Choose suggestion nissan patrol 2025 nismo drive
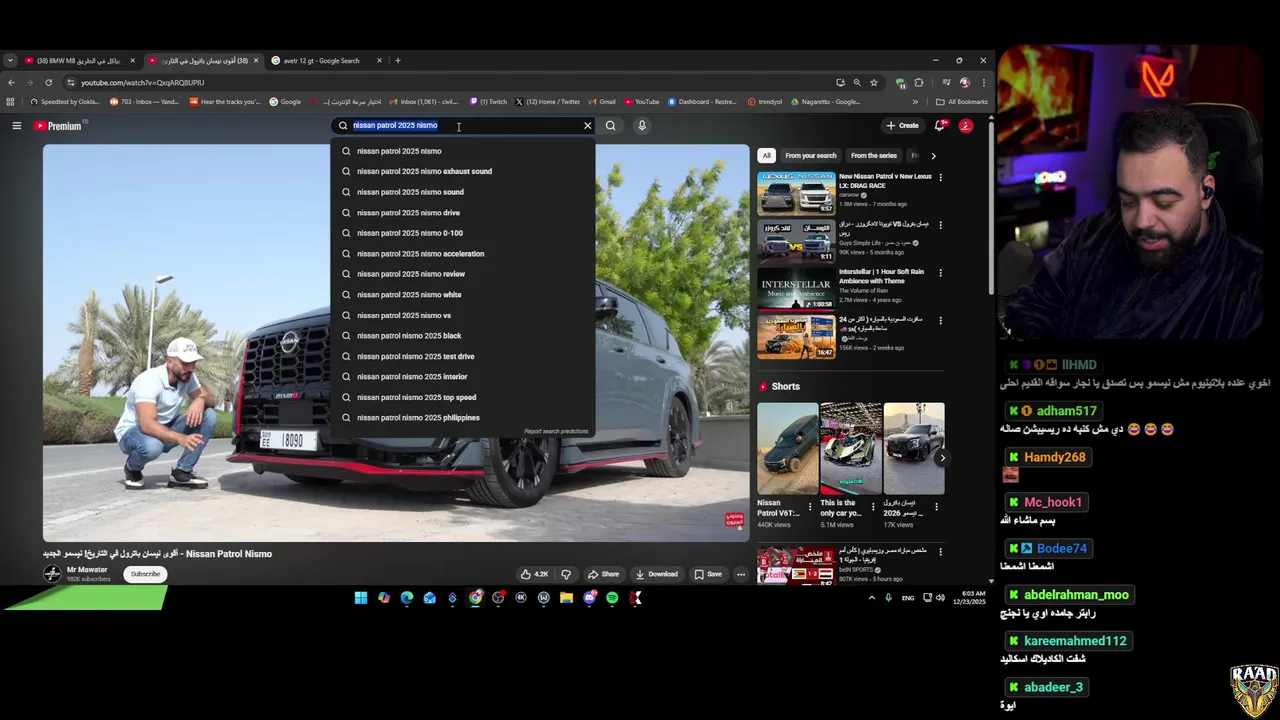This screenshot has width=1280, height=720. pos(463,212)
